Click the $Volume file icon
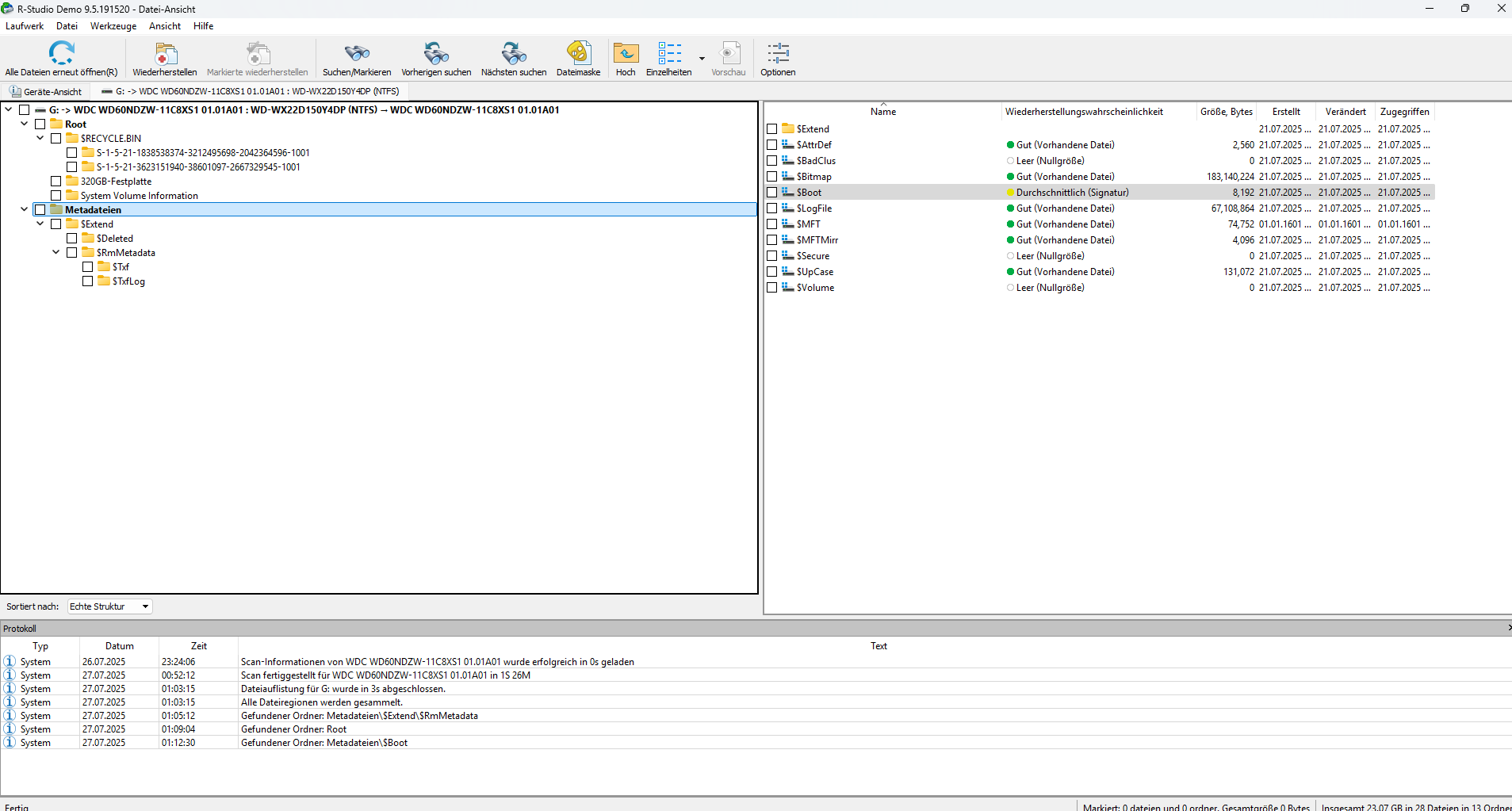This screenshot has width=1512, height=811. point(788,287)
